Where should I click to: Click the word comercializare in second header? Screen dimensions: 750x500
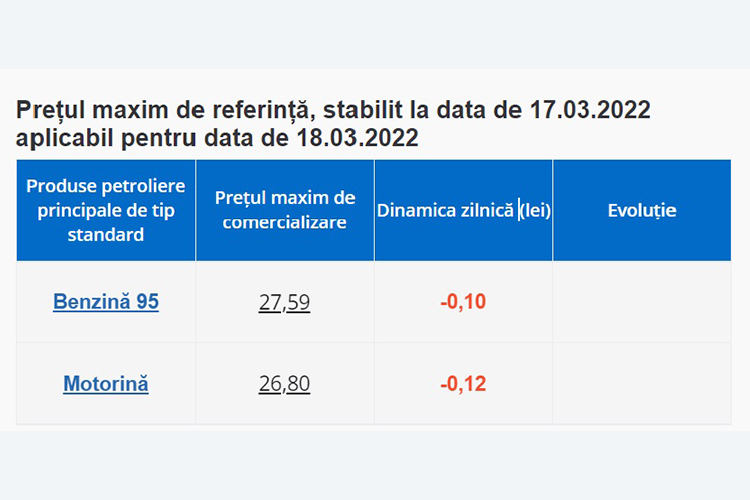285,222
